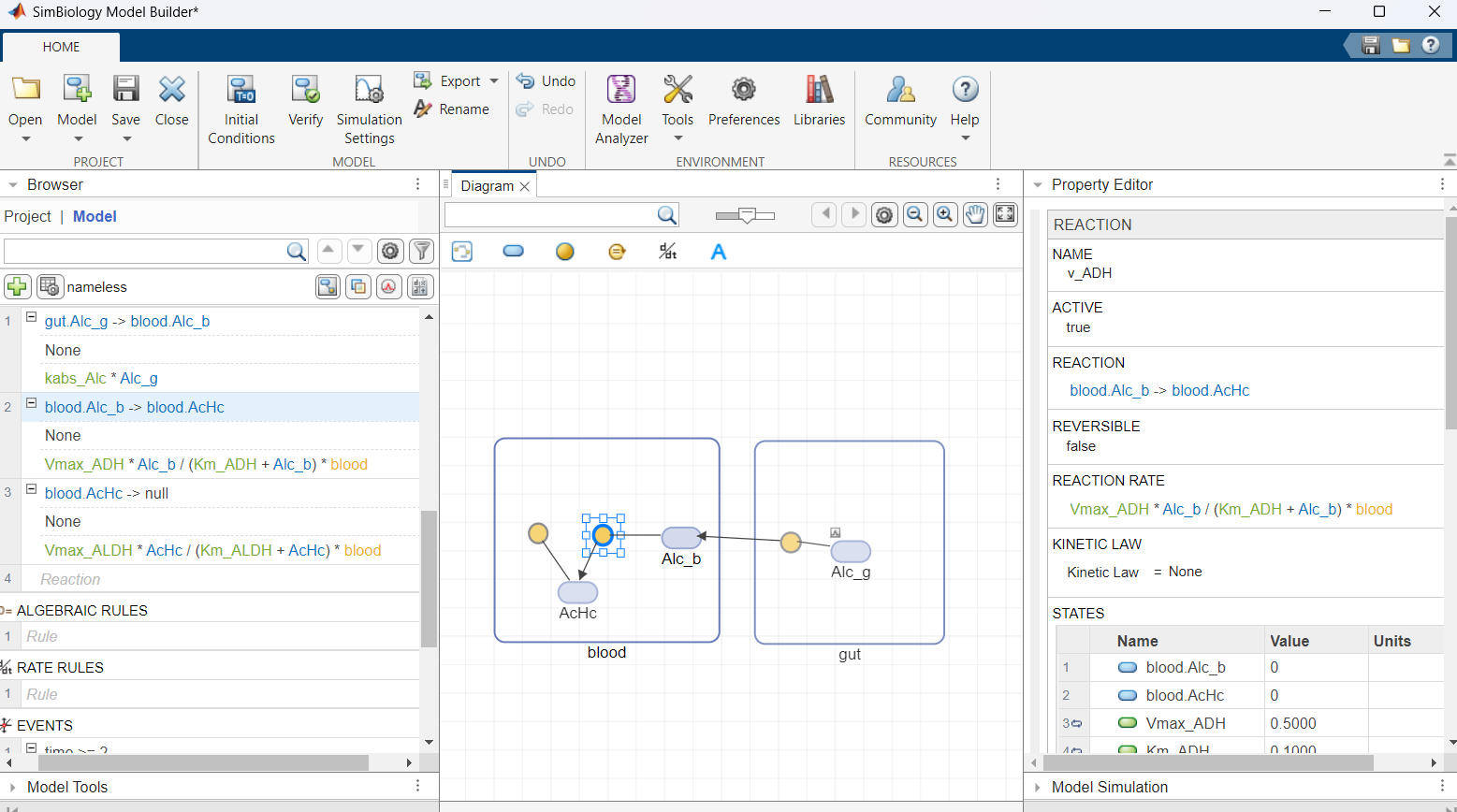Viewport: 1457px width, 812px height.
Task: Add a repeated assignment rule block
Action: coord(617,252)
